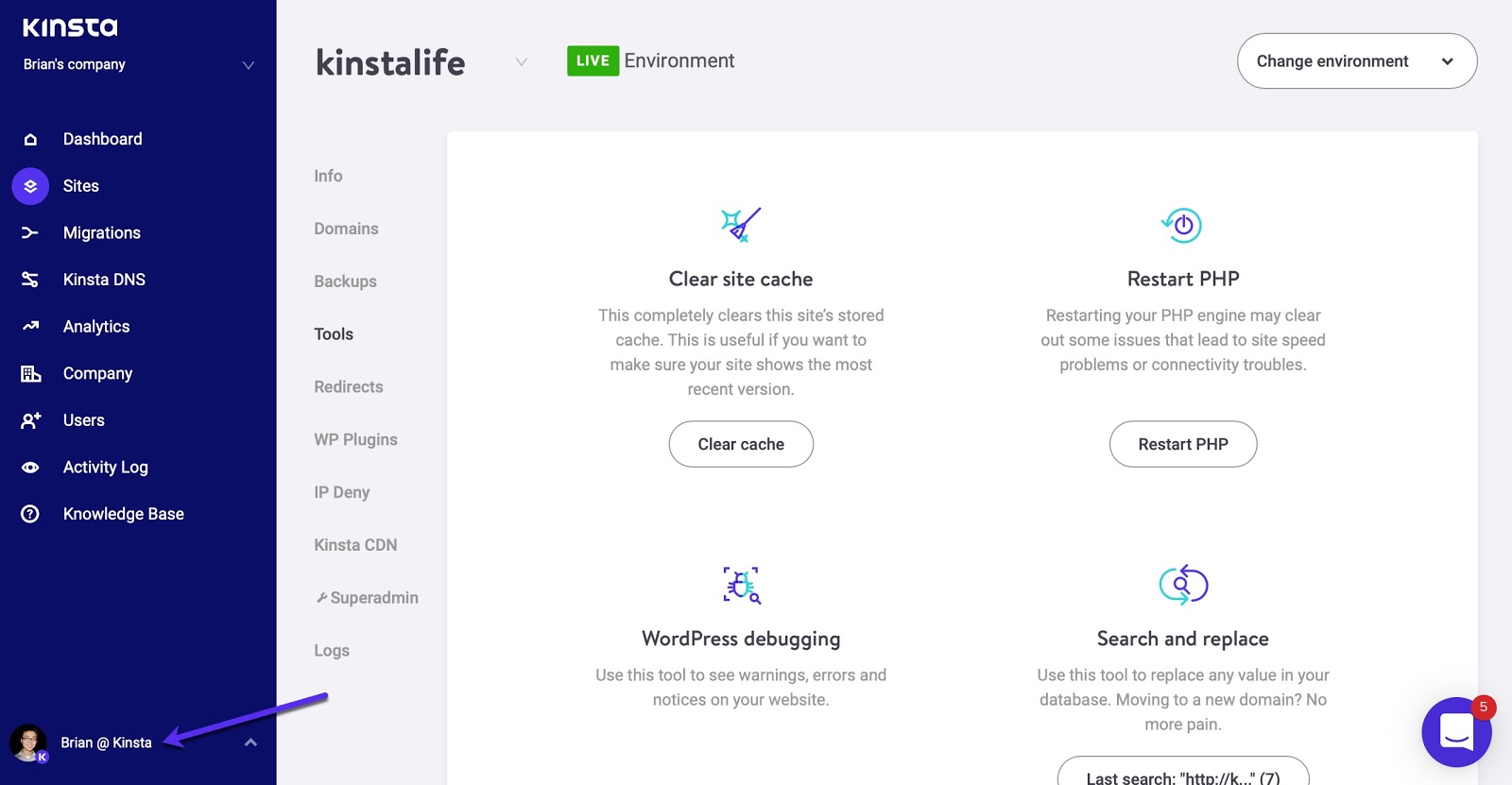Click the Migrations icon
The image size is (1512, 785).
[x=29, y=232]
